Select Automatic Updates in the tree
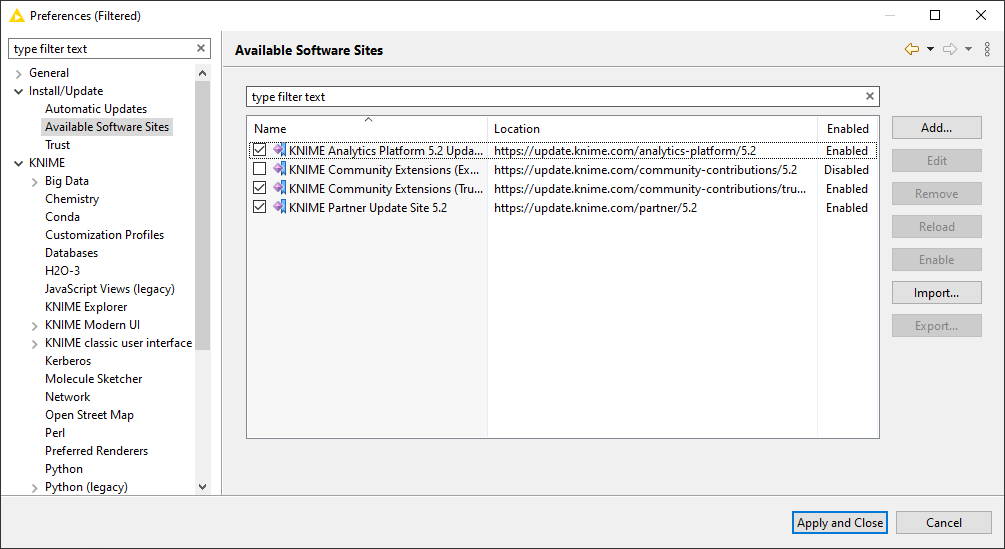Image resolution: width=1005 pixels, height=549 pixels. (x=96, y=109)
